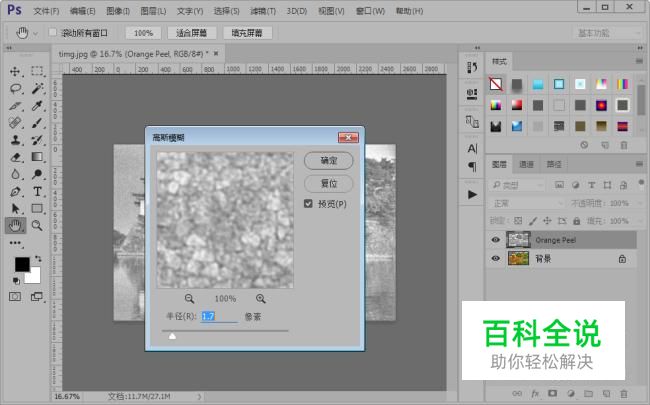Click the delete layer trash icon
This screenshot has width=650, height=405.
624,393
